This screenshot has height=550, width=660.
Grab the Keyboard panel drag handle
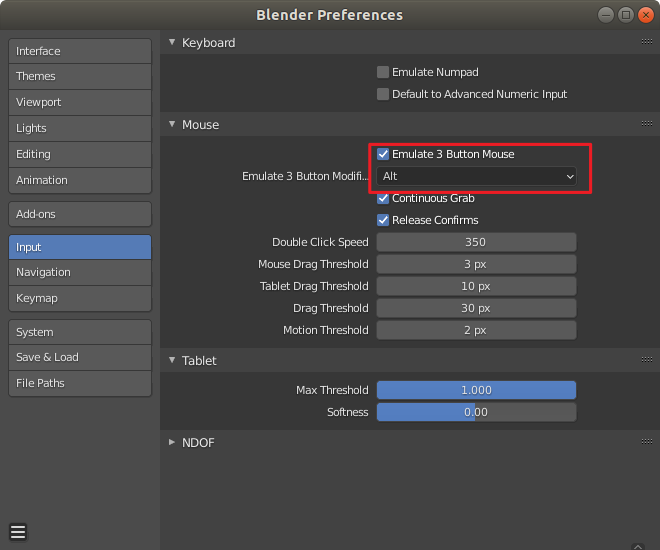(647, 42)
